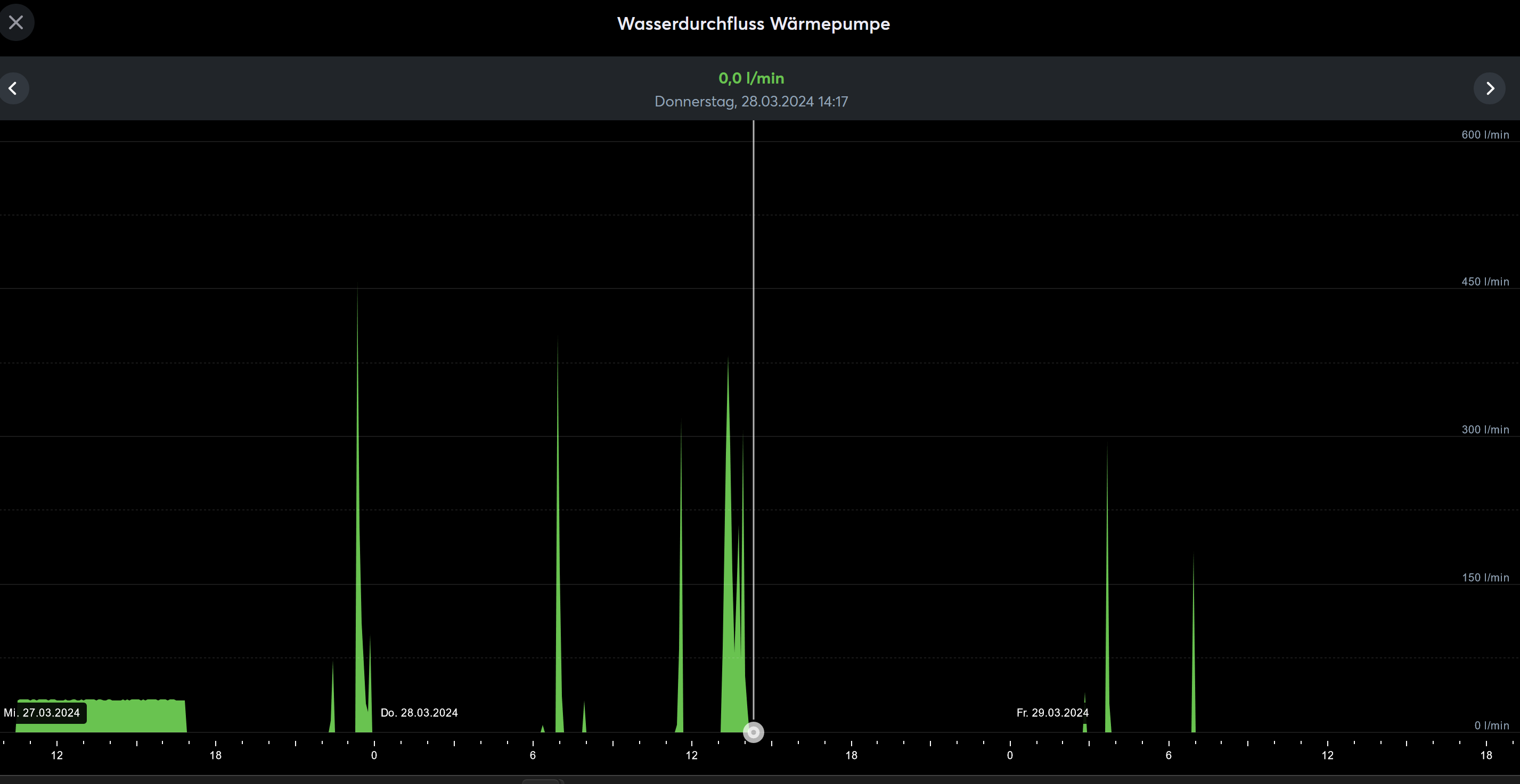Click the Mi. 27.03.2024 date label
The height and width of the screenshot is (784, 1520).
pyautogui.click(x=43, y=713)
